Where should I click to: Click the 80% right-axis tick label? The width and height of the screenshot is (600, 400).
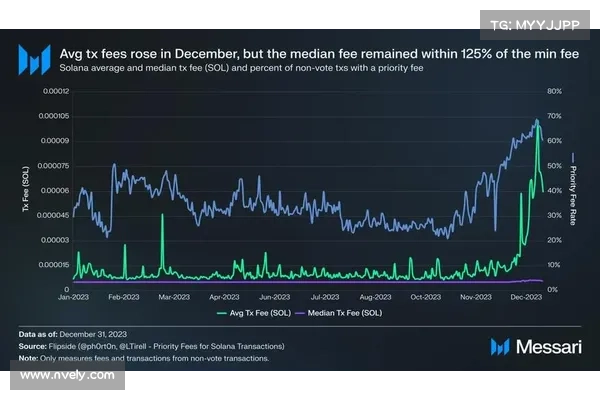pyautogui.click(x=554, y=91)
